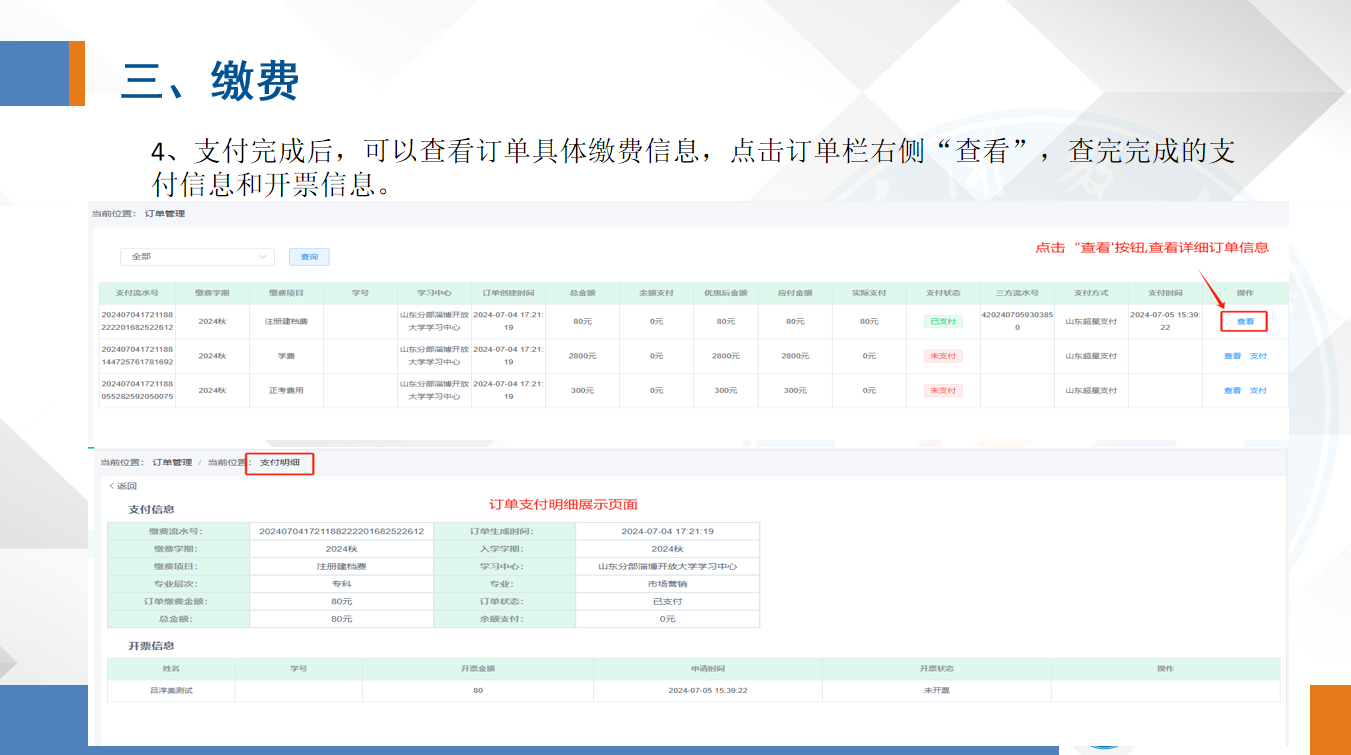Click 查看 for the 学费 order

tap(1232, 356)
